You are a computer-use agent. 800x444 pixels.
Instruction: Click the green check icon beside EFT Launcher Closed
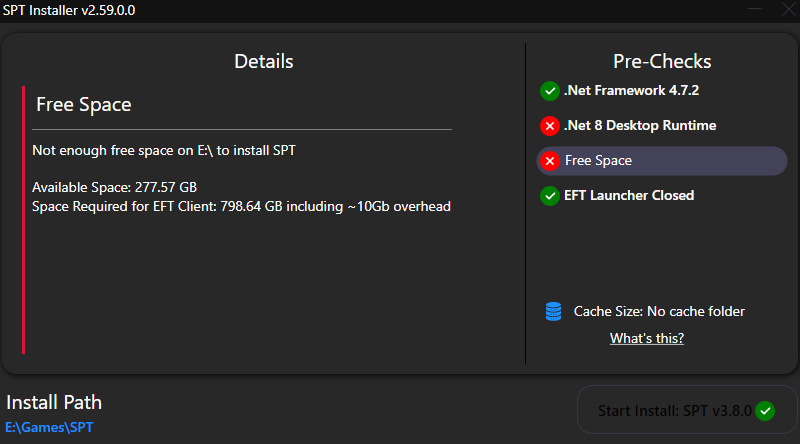click(x=549, y=196)
